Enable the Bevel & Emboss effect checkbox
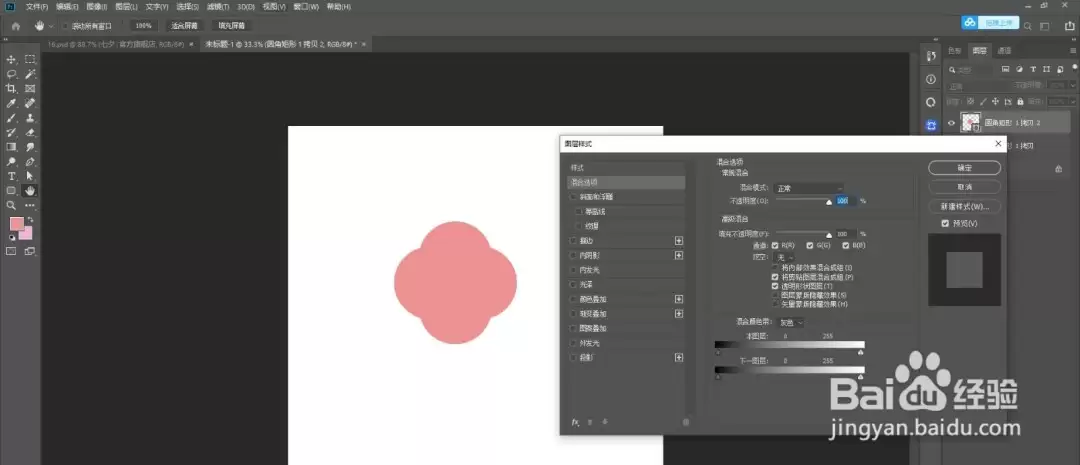This screenshot has width=1080, height=465. click(573, 197)
